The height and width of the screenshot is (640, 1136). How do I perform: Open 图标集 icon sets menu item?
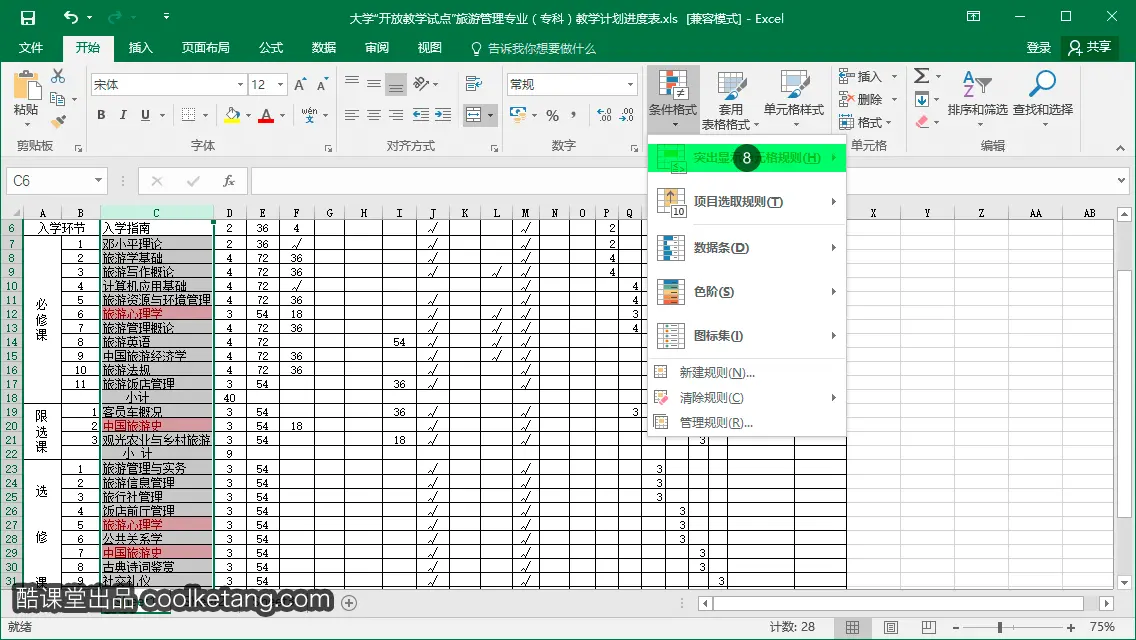coord(747,336)
